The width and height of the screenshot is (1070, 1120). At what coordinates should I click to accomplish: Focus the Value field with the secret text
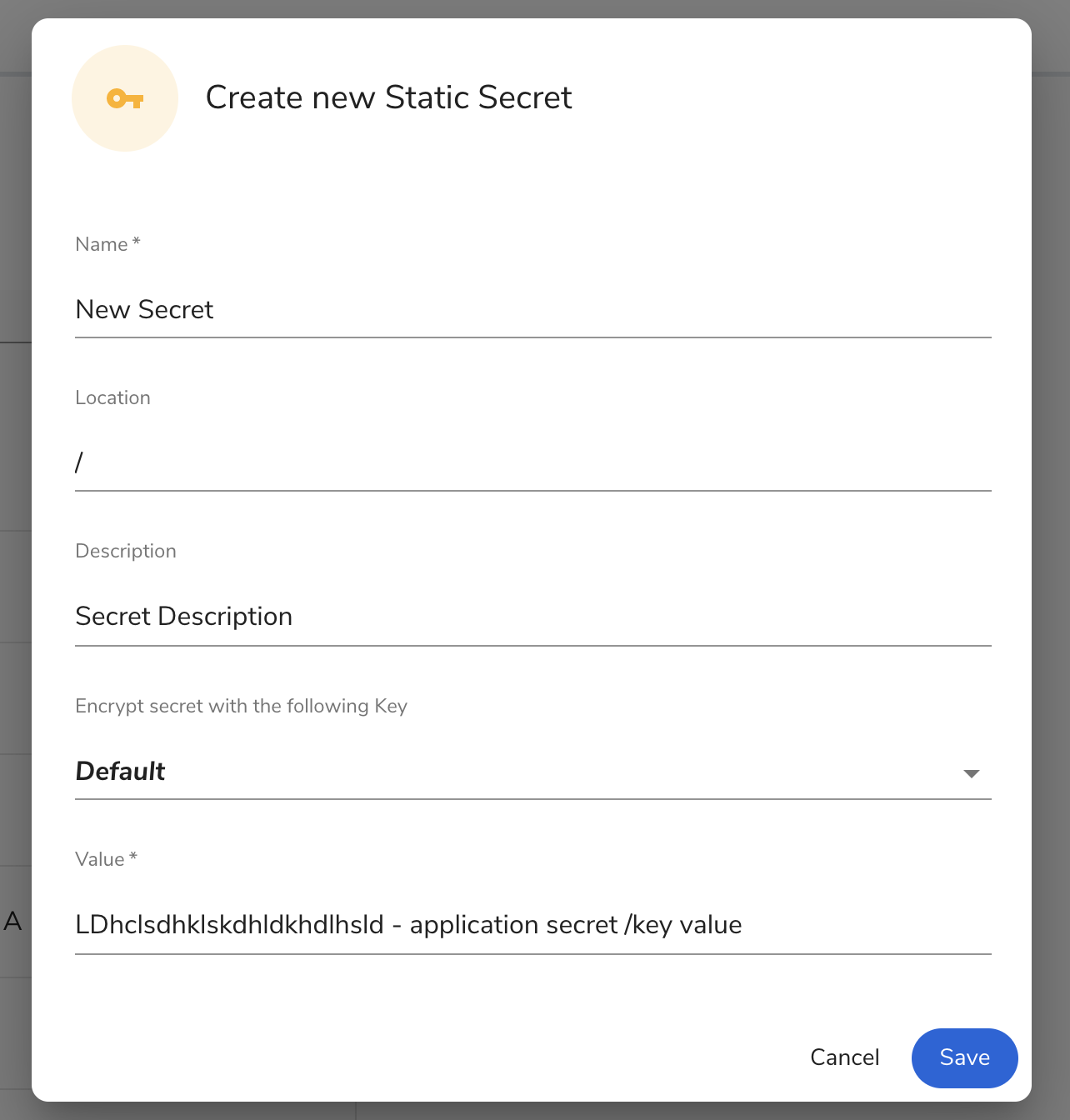click(x=533, y=925)
